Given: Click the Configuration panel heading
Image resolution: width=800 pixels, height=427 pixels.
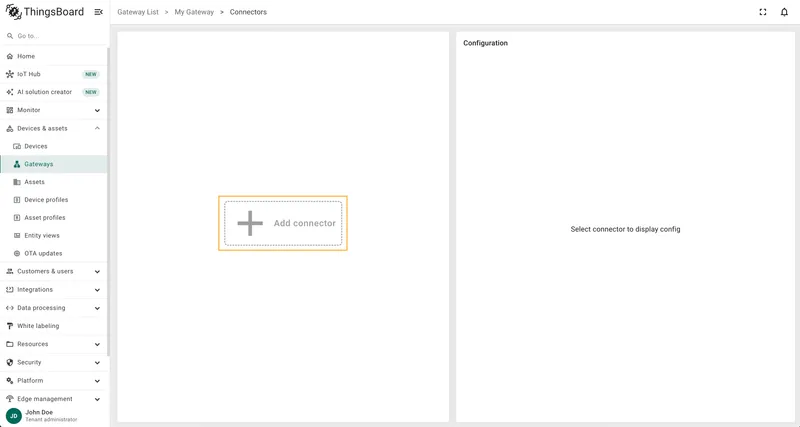Looking at the screenshot, I should [x=485, y=43].
